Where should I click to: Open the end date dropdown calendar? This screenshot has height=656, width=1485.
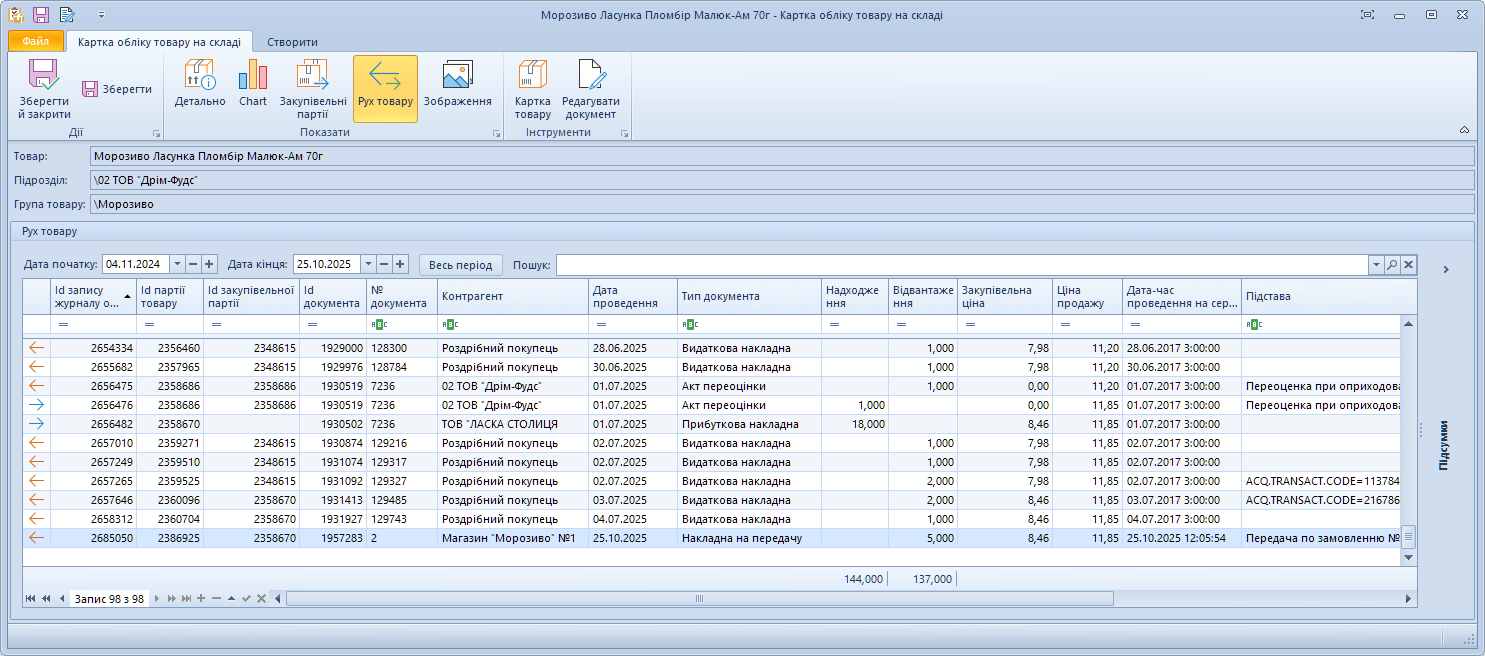point(368,264)
